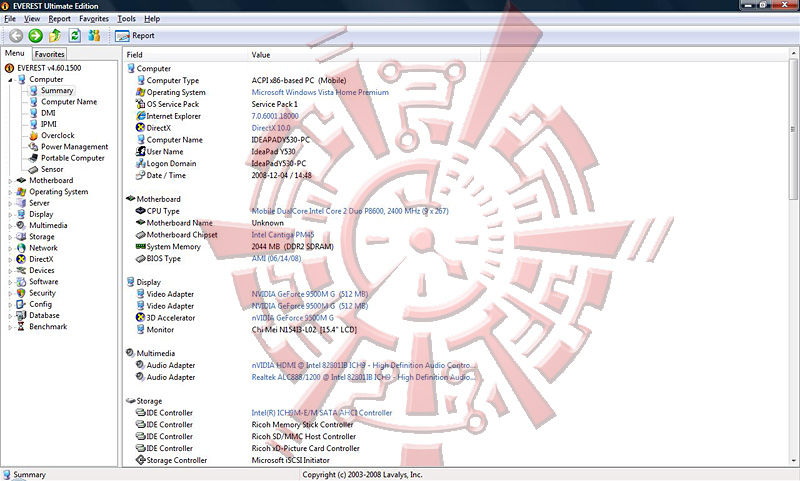Go up one level with the Up icon
This screenshot has width=800, height=481.
pos(55,35)
